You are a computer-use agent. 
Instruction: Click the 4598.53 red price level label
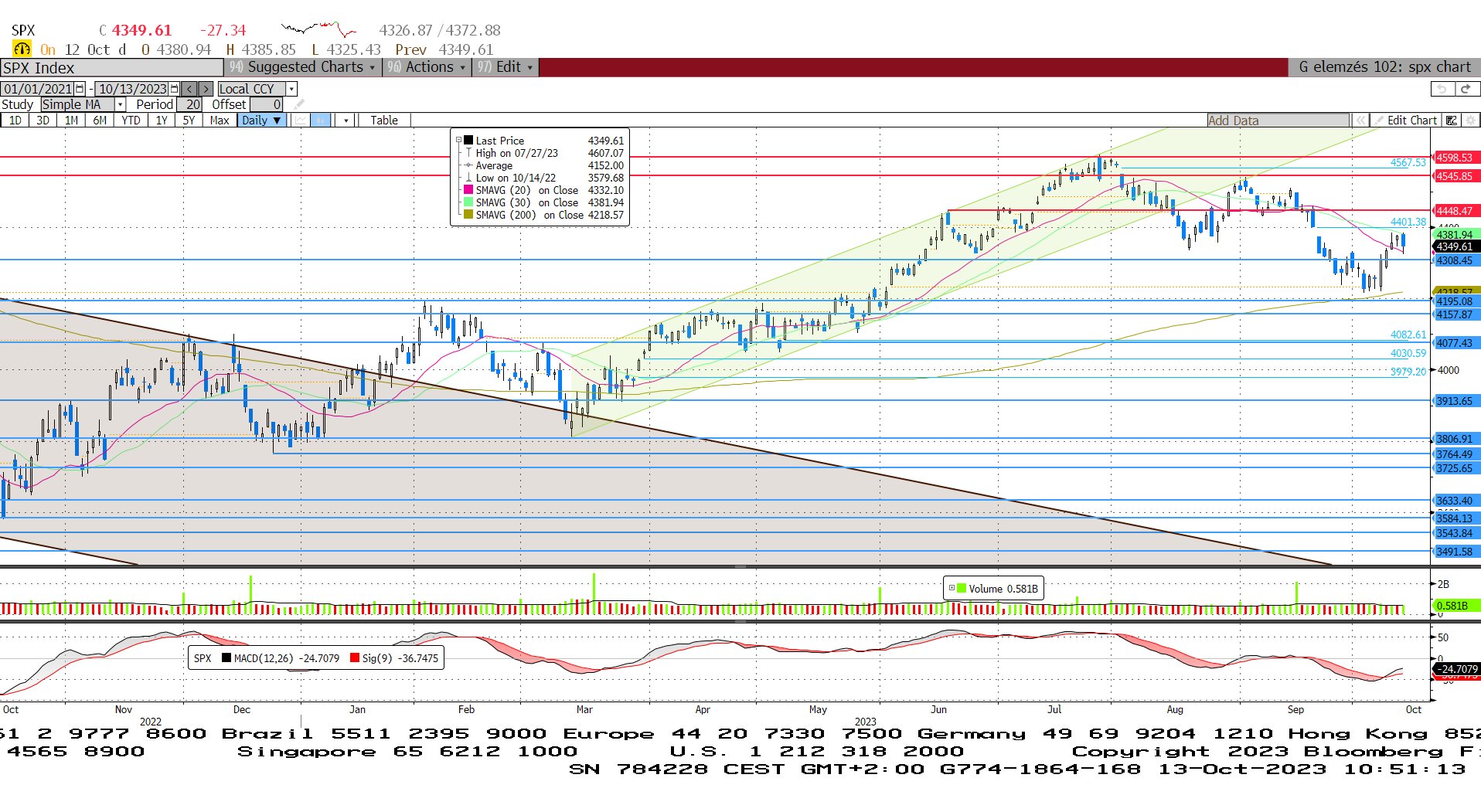point(1455,158)
